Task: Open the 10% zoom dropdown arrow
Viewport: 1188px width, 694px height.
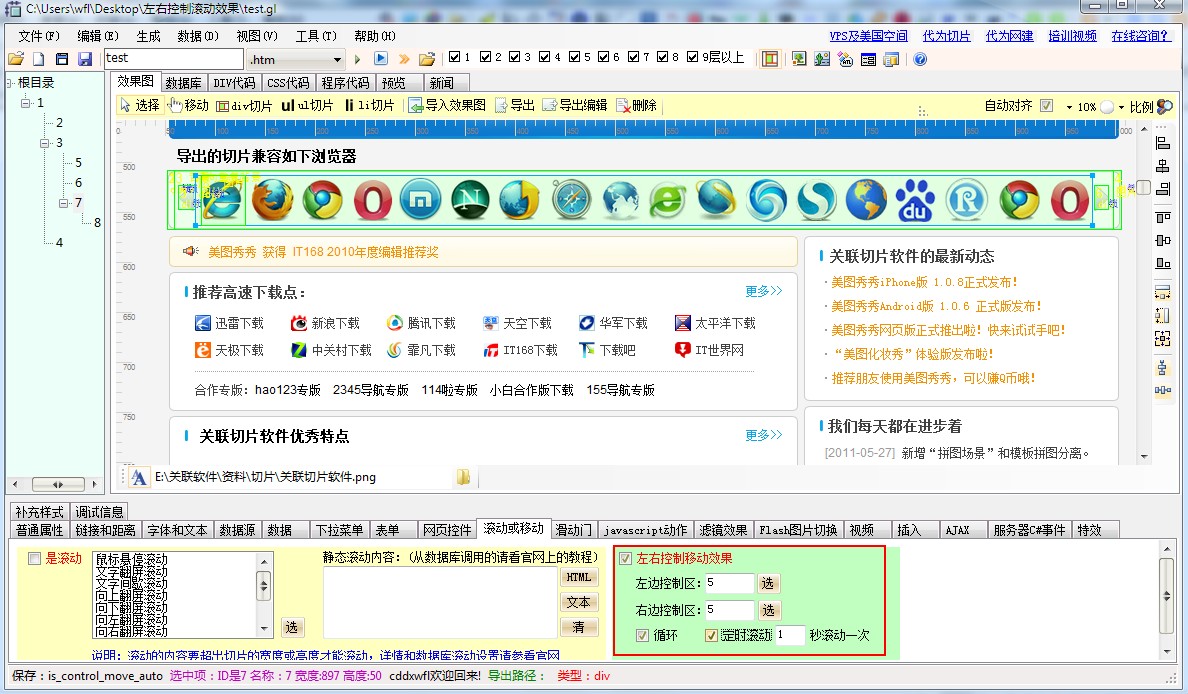Action: tap(1069, 107)
